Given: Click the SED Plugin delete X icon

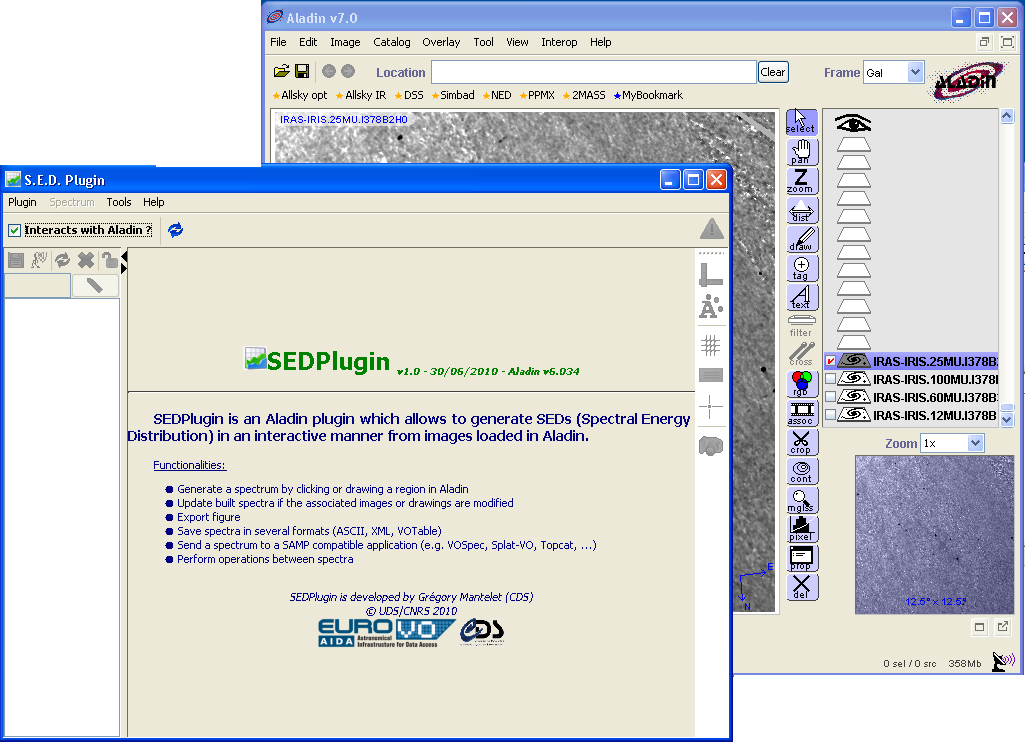Looking at the screenshot, I should (x=86, y=260).
